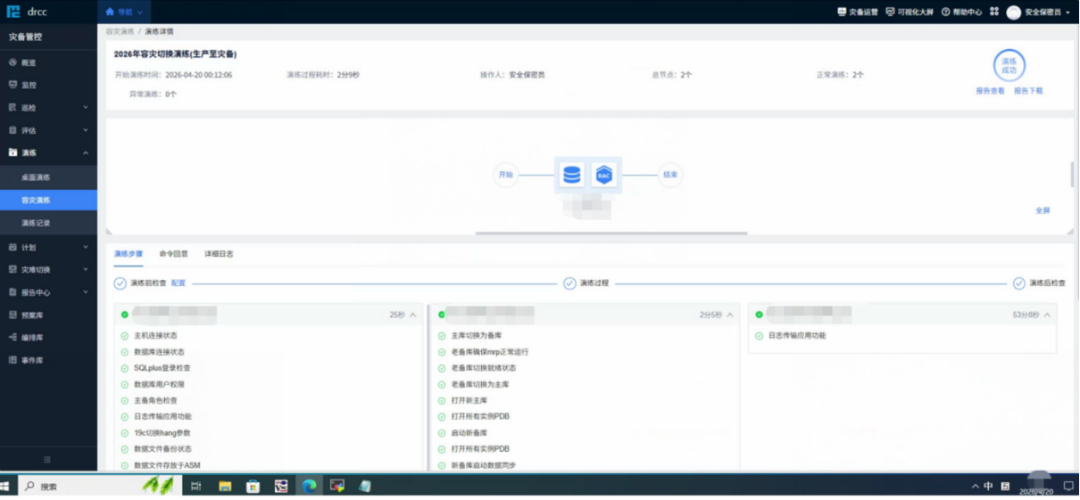This screenshot has height=500, width=1080.
Task: Click the 演练后检查 progress step marker
Action: tap(1019, 283)
